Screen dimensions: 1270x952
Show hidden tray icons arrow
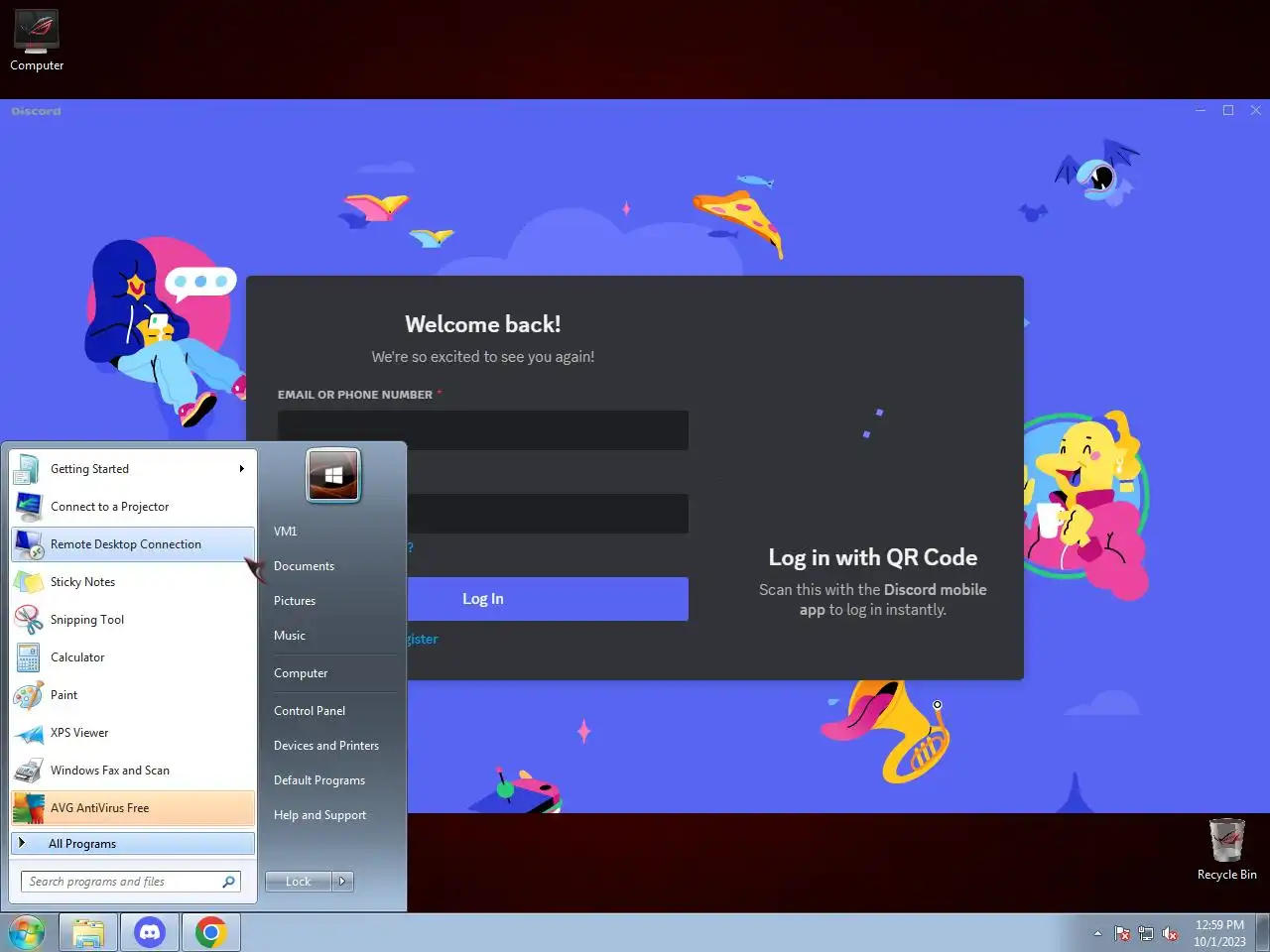click(x=1097, y=934)
